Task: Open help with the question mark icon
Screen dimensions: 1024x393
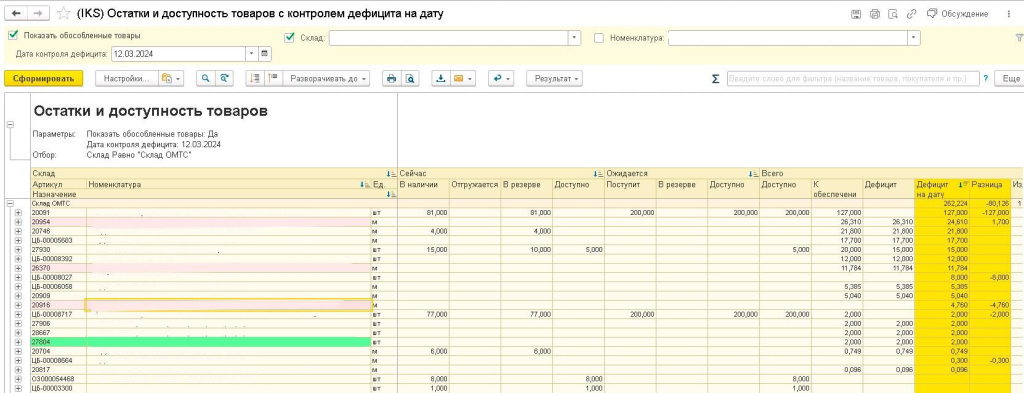Action: coord(985,78)
